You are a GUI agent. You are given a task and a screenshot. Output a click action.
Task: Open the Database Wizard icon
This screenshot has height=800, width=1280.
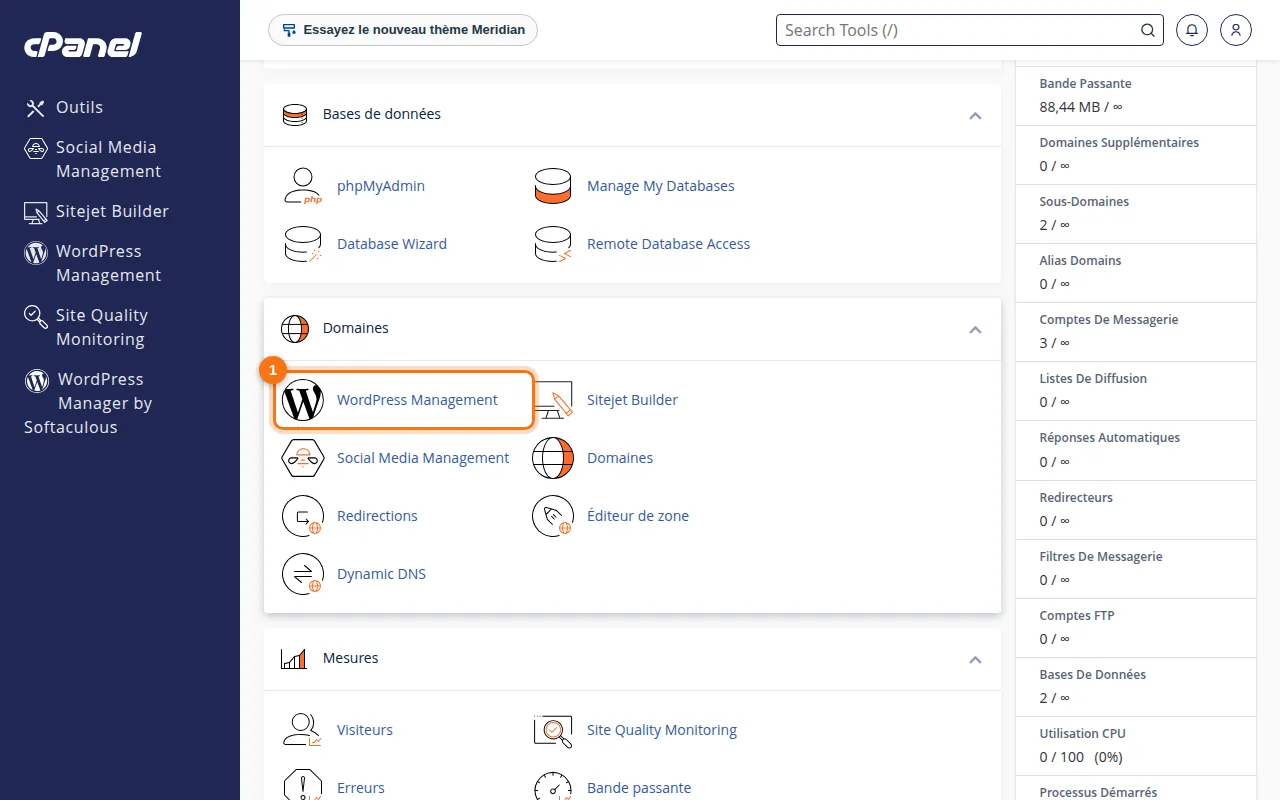[302, 244]
